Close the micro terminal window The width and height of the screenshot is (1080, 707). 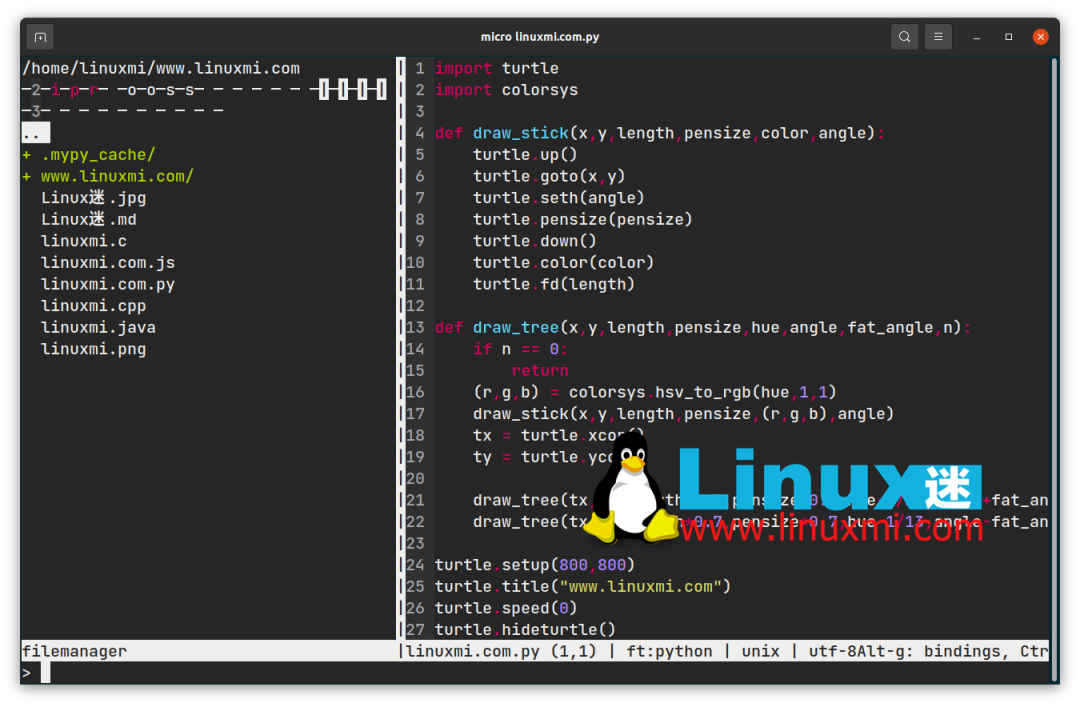[1041, 37]
